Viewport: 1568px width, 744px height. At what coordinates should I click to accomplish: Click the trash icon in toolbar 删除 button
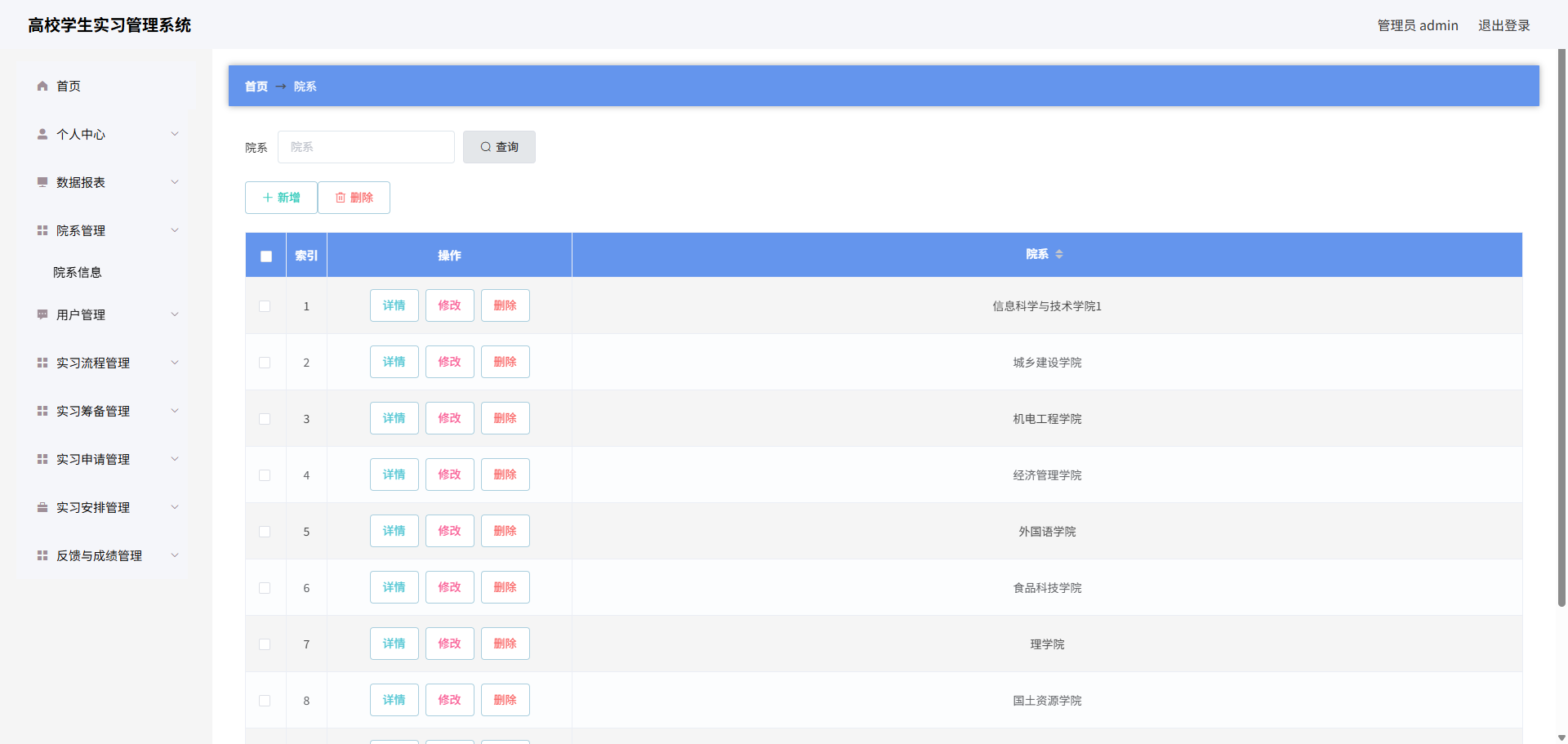(341, 198)
